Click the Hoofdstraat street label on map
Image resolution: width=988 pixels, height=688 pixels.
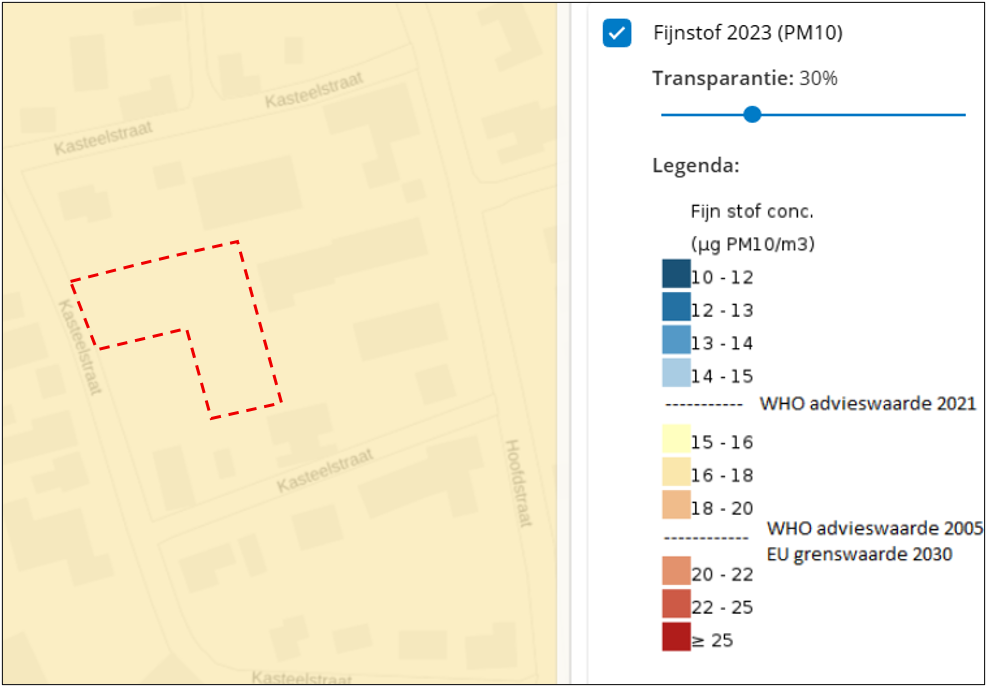[x=519, y=482]
